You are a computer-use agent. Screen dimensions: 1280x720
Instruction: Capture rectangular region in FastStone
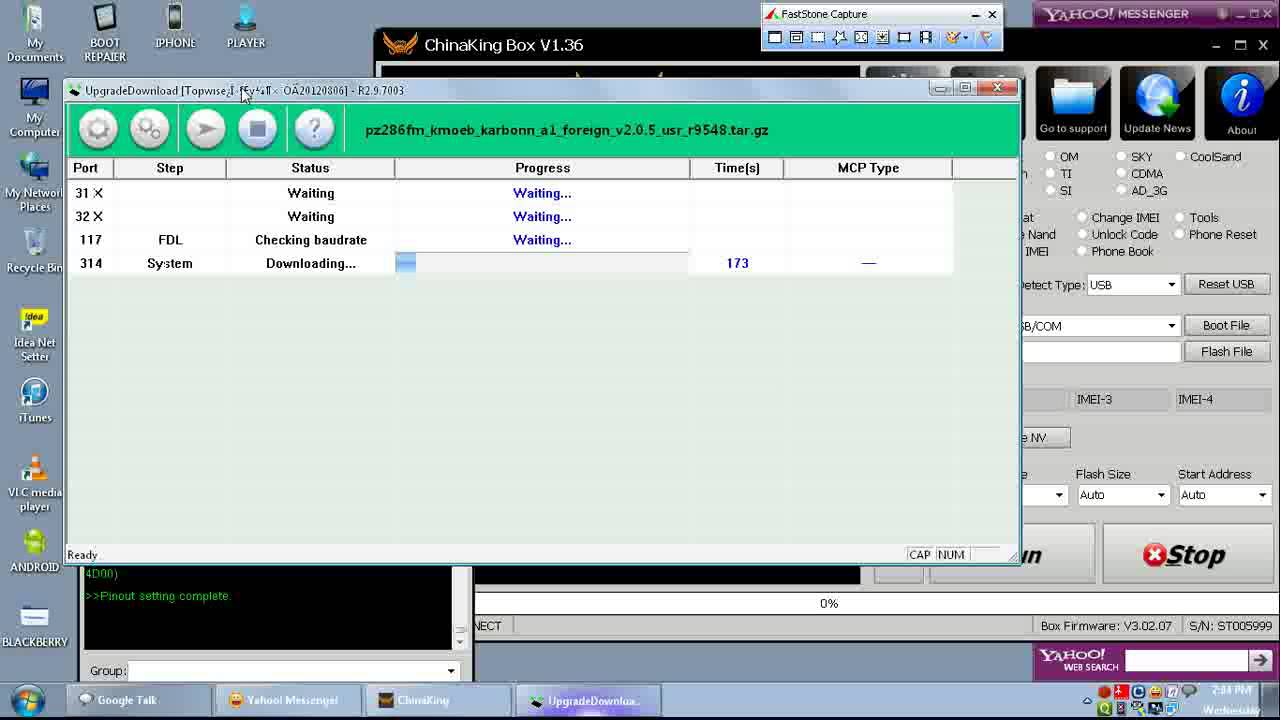pos(818,37)
